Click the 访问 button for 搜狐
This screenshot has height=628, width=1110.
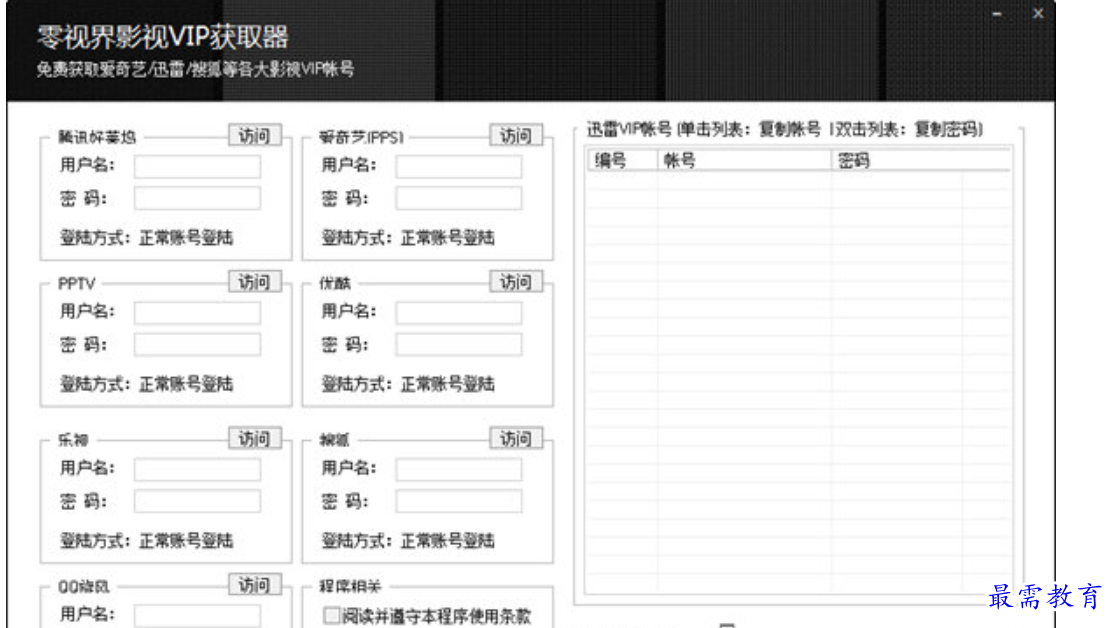516,438
